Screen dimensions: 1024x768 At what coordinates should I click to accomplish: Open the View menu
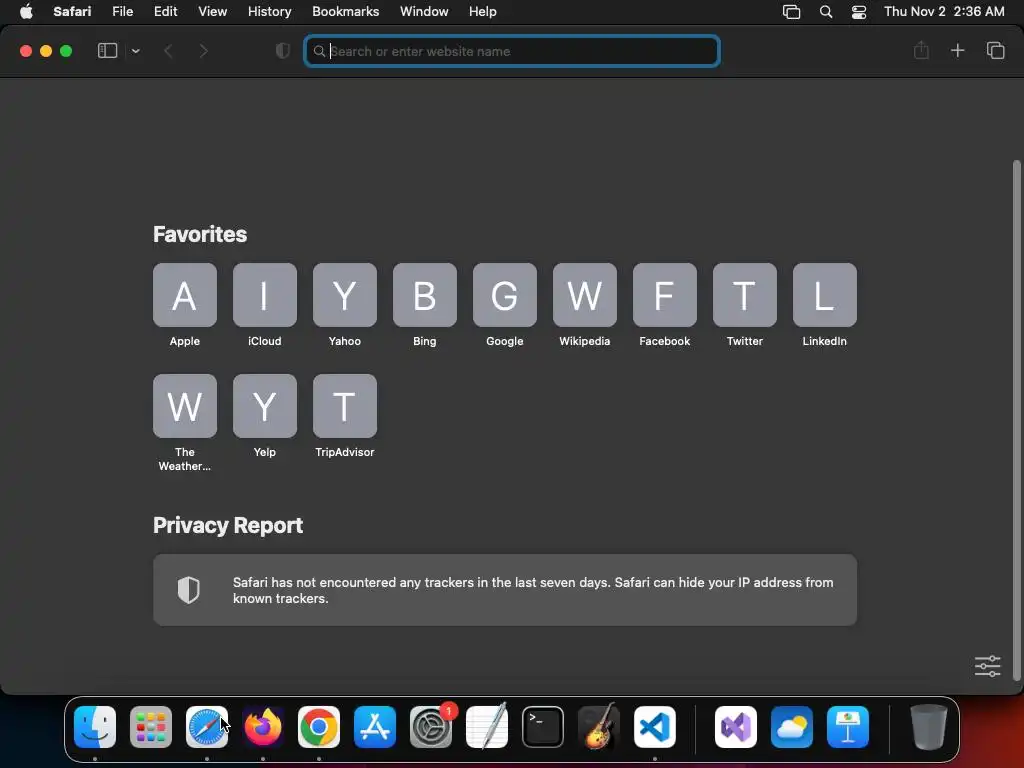(212, 12)
